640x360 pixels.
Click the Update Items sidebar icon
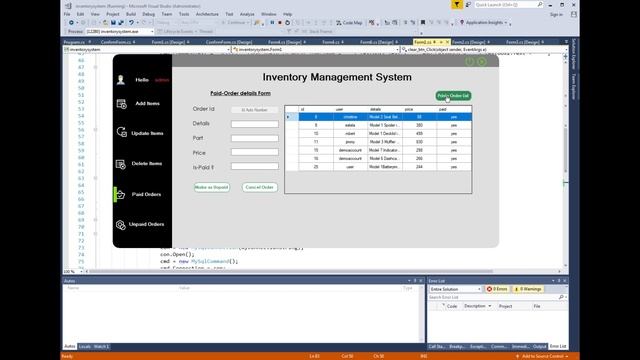coord(122,132)
